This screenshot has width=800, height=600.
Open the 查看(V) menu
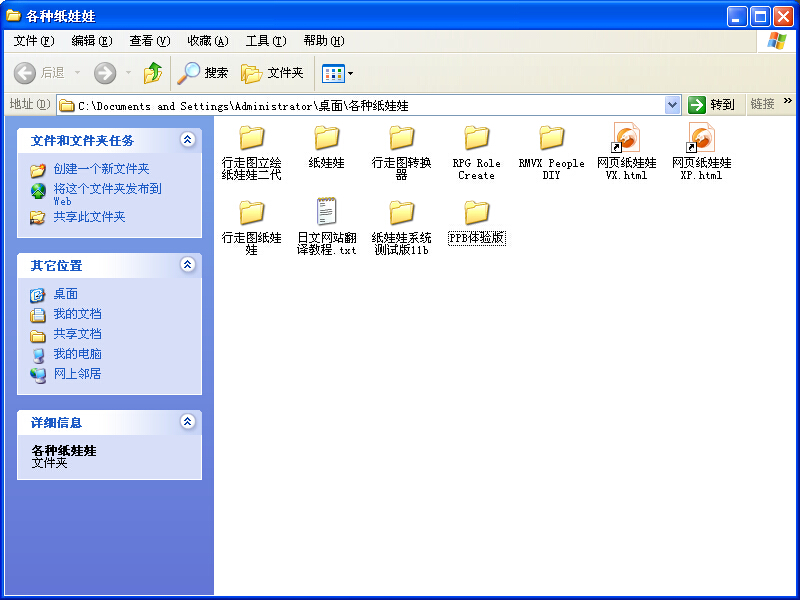(x=149, y=41)
